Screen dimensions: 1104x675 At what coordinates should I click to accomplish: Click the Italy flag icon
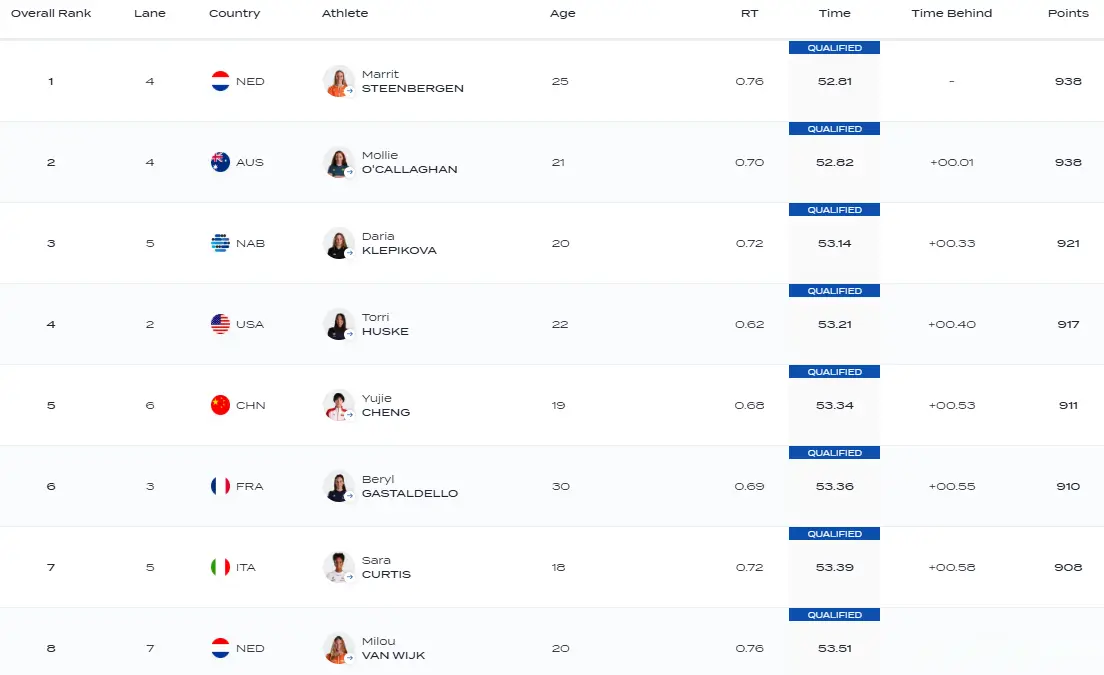(221, 567)
